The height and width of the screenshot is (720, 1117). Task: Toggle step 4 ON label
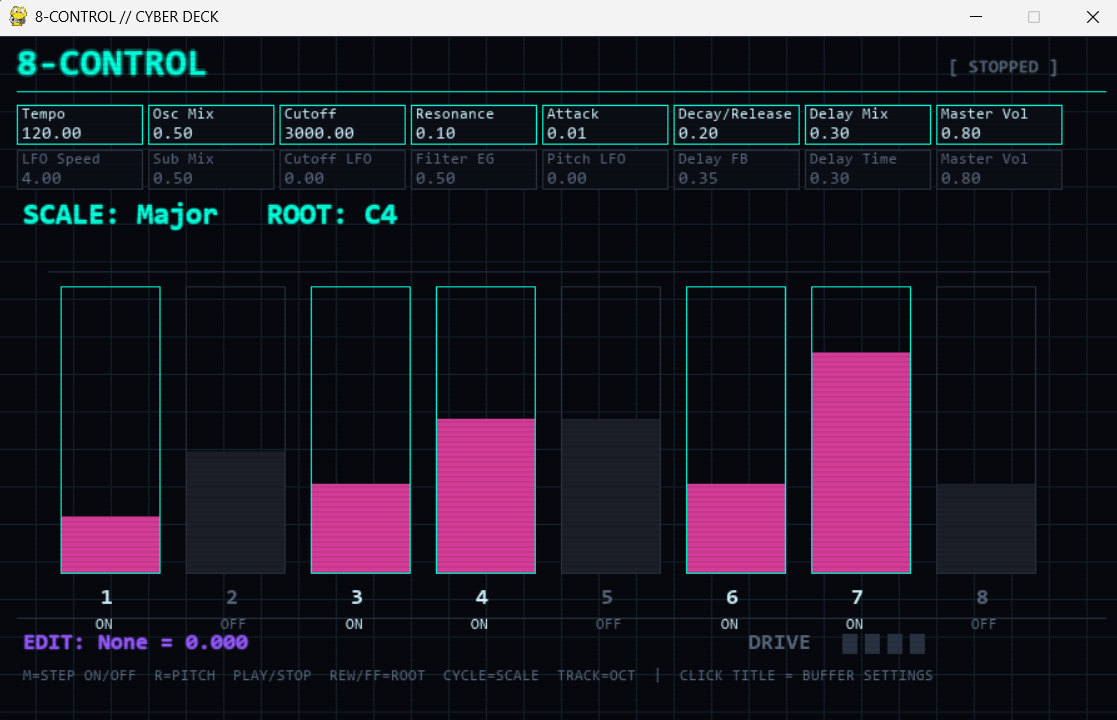click(x=479, y=624)
